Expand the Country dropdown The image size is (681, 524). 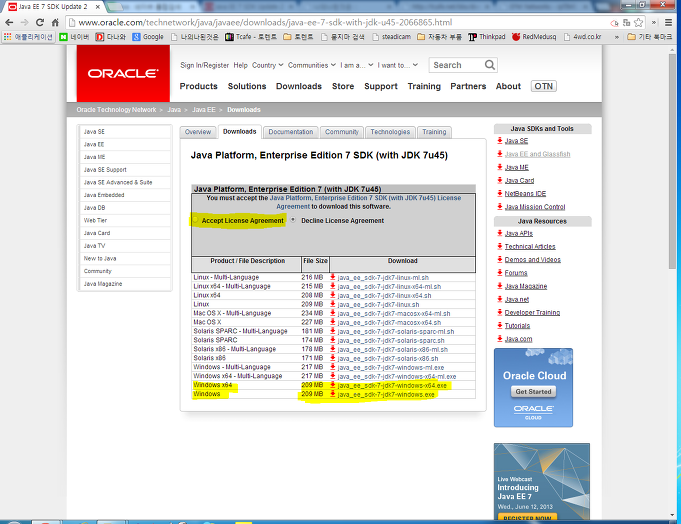[268, 65]
